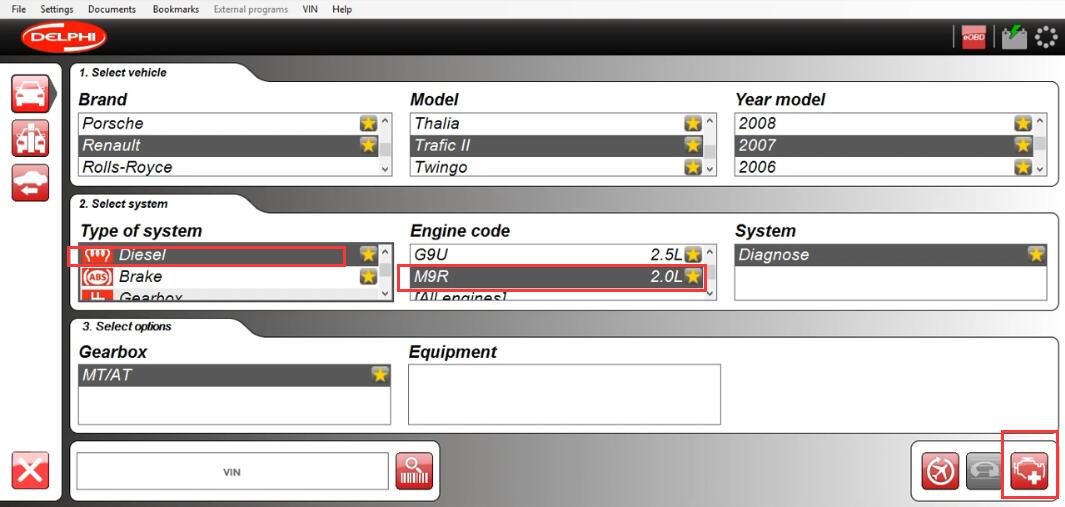The height and width of the screenshot is (507, 1065).
Task: Select Diesel type of system
Action: pos(229,255)
